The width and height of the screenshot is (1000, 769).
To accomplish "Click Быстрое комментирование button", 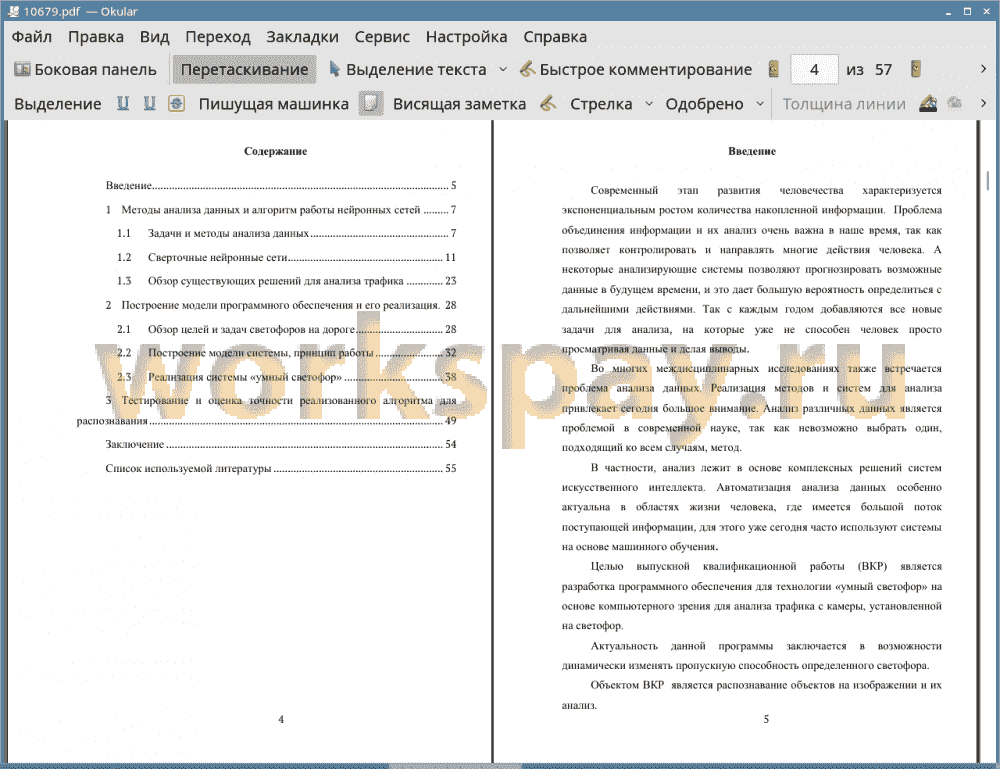I will coord(636,70).
